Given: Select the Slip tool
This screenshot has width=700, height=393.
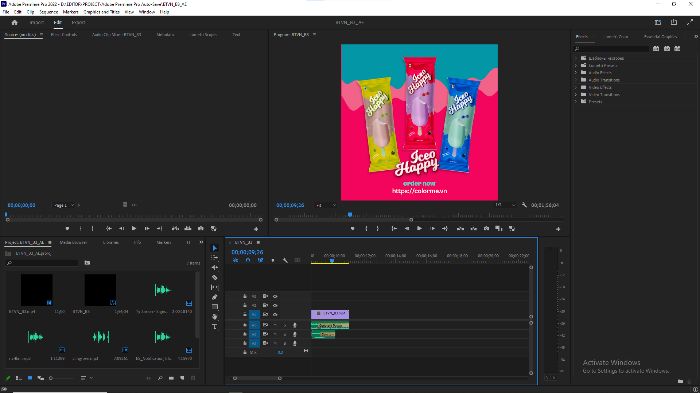Looking at the screenshot, I should point(215,287).
